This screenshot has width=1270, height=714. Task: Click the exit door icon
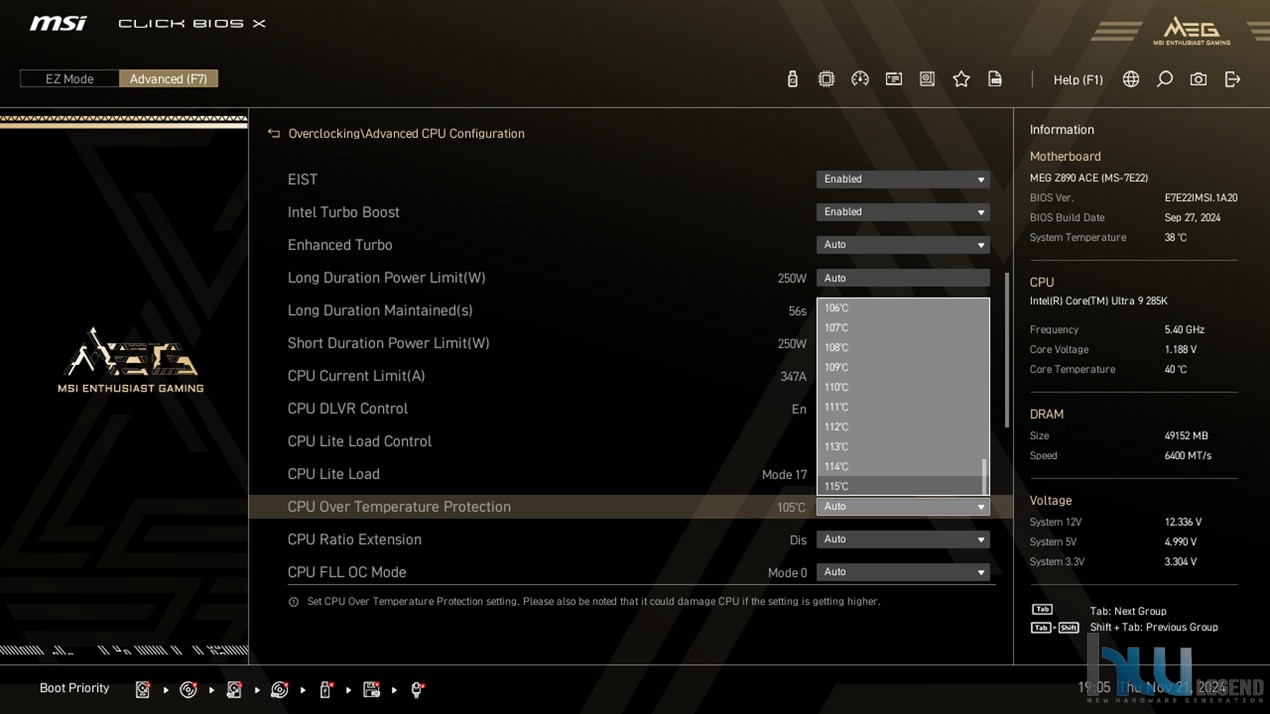click(x=1232, y=79)
